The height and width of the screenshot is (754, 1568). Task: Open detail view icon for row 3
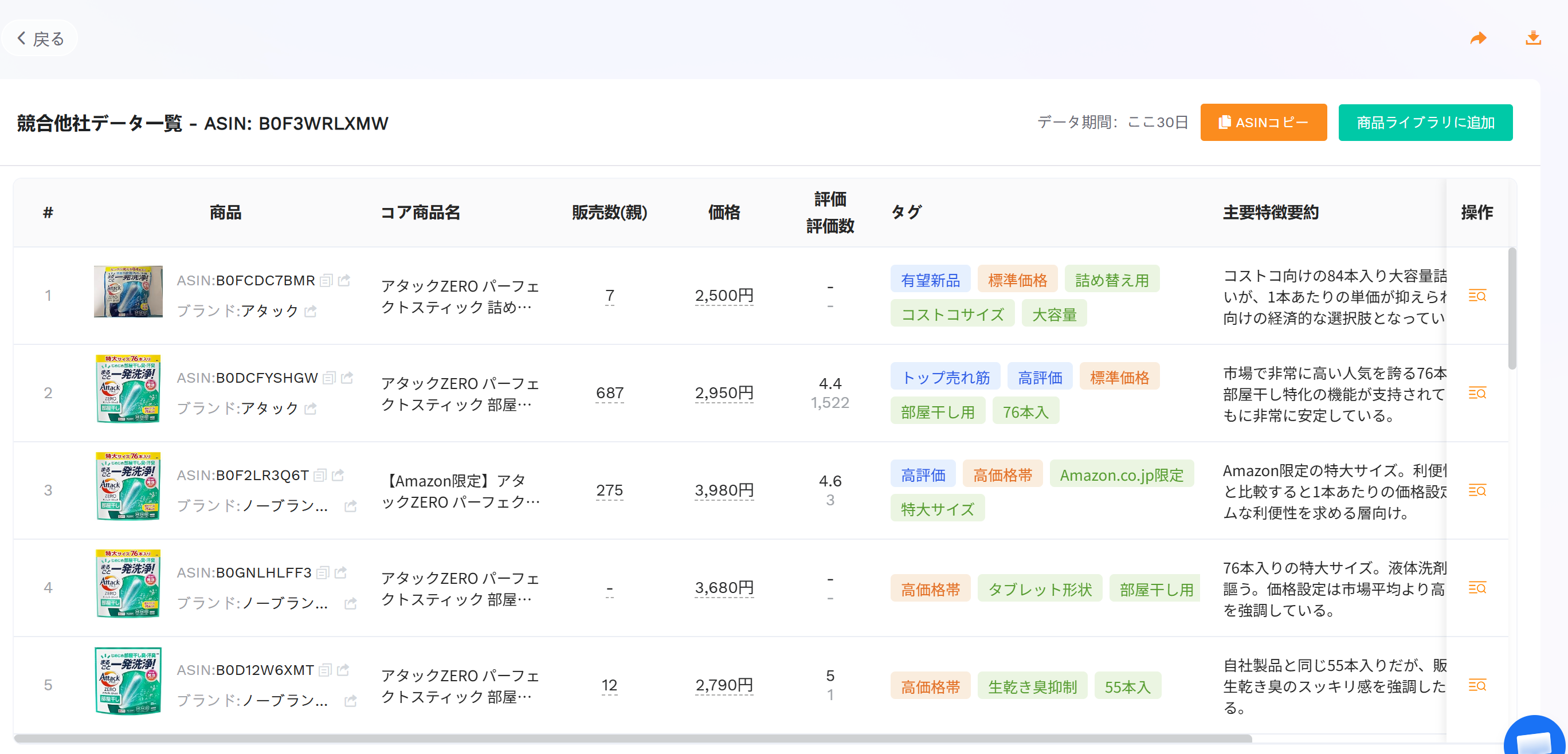[1477, 490]
